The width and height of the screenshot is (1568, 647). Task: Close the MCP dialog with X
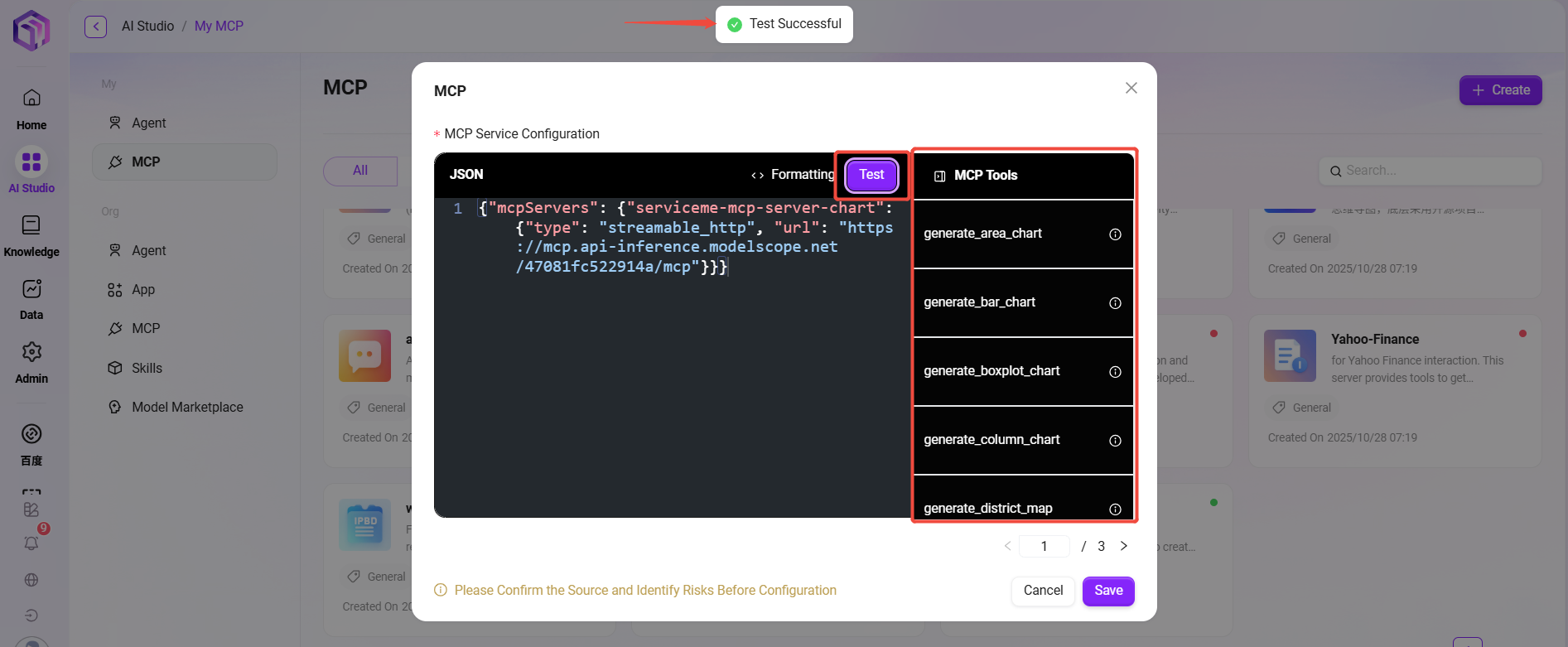click(x=1131, y=88)
